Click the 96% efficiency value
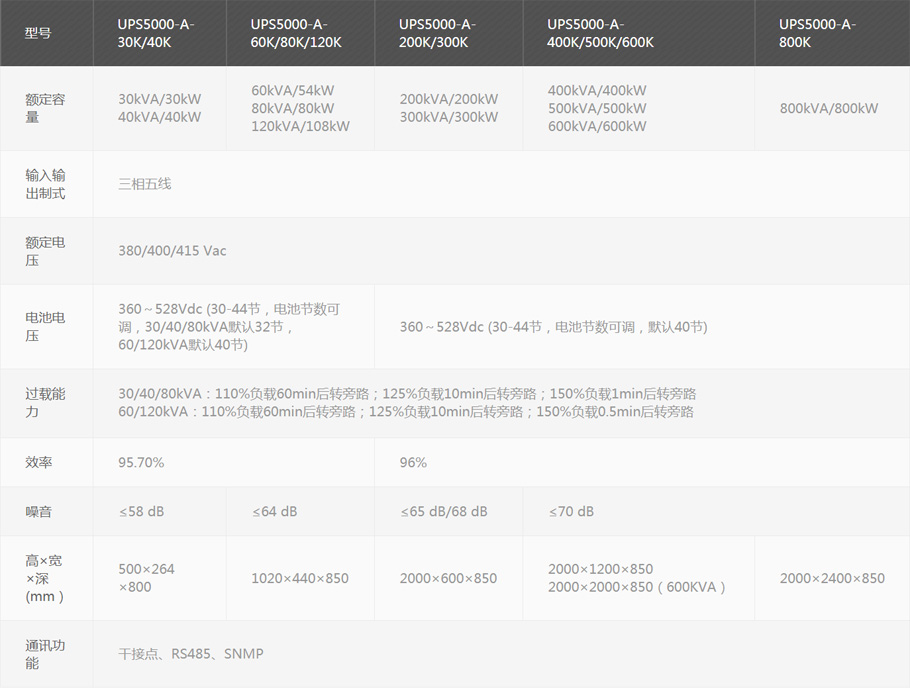This screenshot has width=910, height=689. click(x=413, y=463)
